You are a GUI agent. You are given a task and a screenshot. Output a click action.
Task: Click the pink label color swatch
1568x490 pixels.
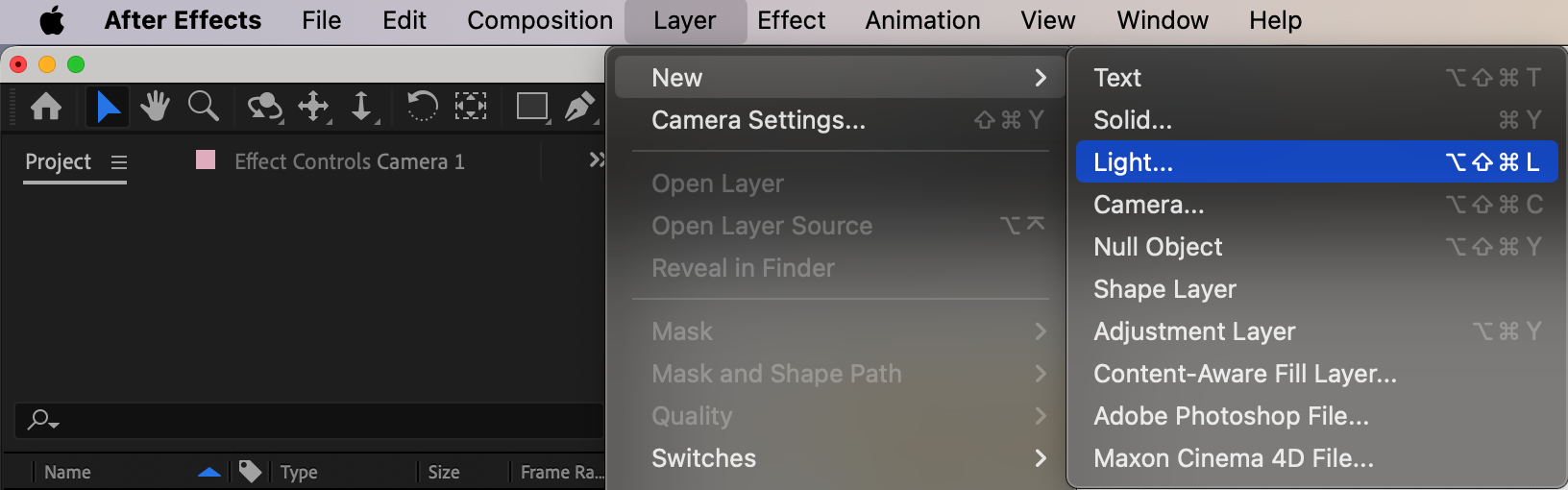(206, 159)
